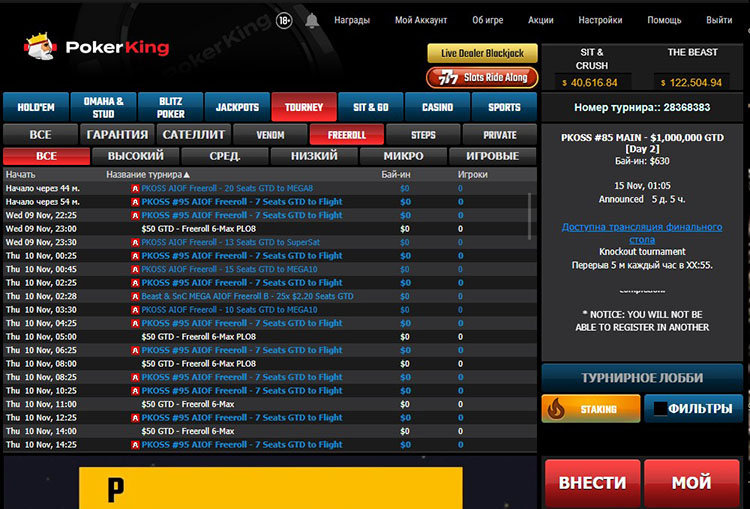Open the Об игре menu

click(x=487, y=20)
